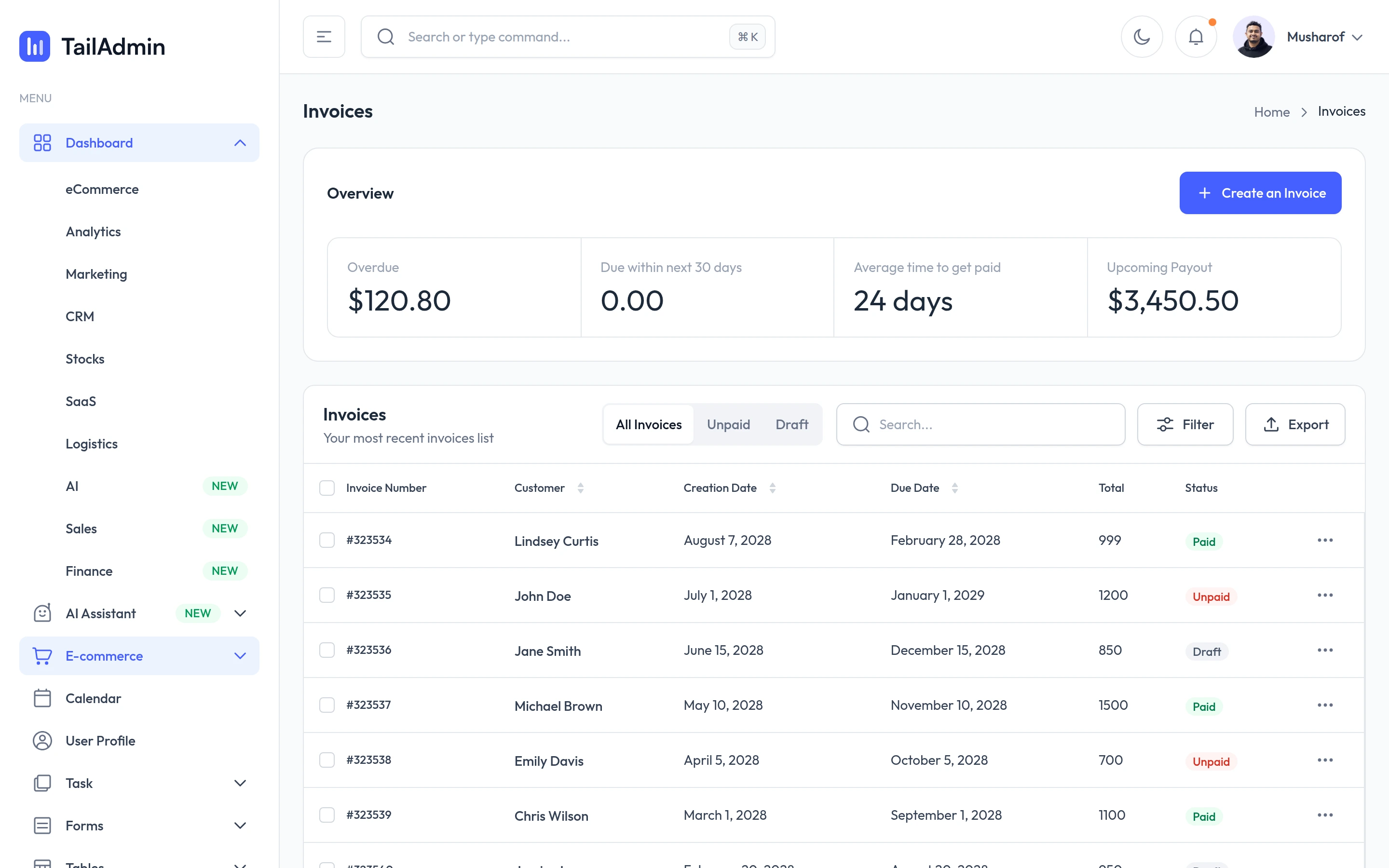
Task: Click the Unpaid status badge for John Doe
Action: coord(1211,597)
